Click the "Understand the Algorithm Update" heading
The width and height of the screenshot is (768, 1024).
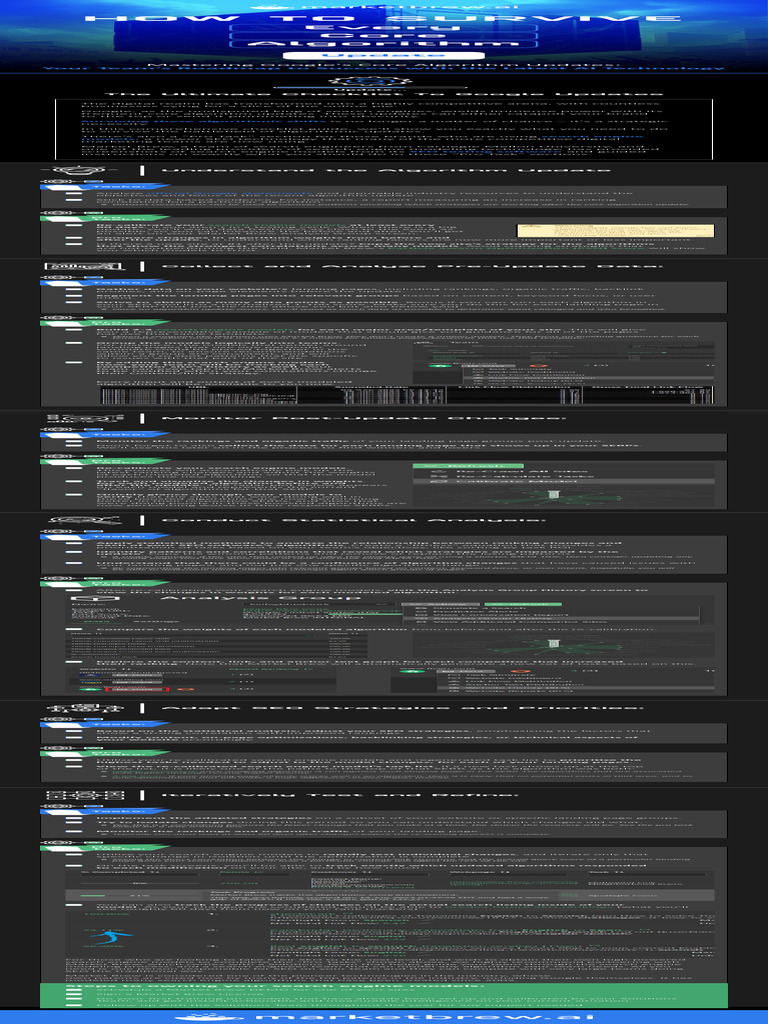pyautogui.click(x=386, y=170)
